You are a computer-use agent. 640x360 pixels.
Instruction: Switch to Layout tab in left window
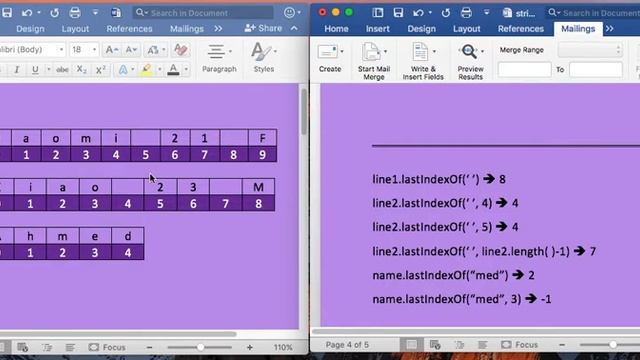coord(75,29)
